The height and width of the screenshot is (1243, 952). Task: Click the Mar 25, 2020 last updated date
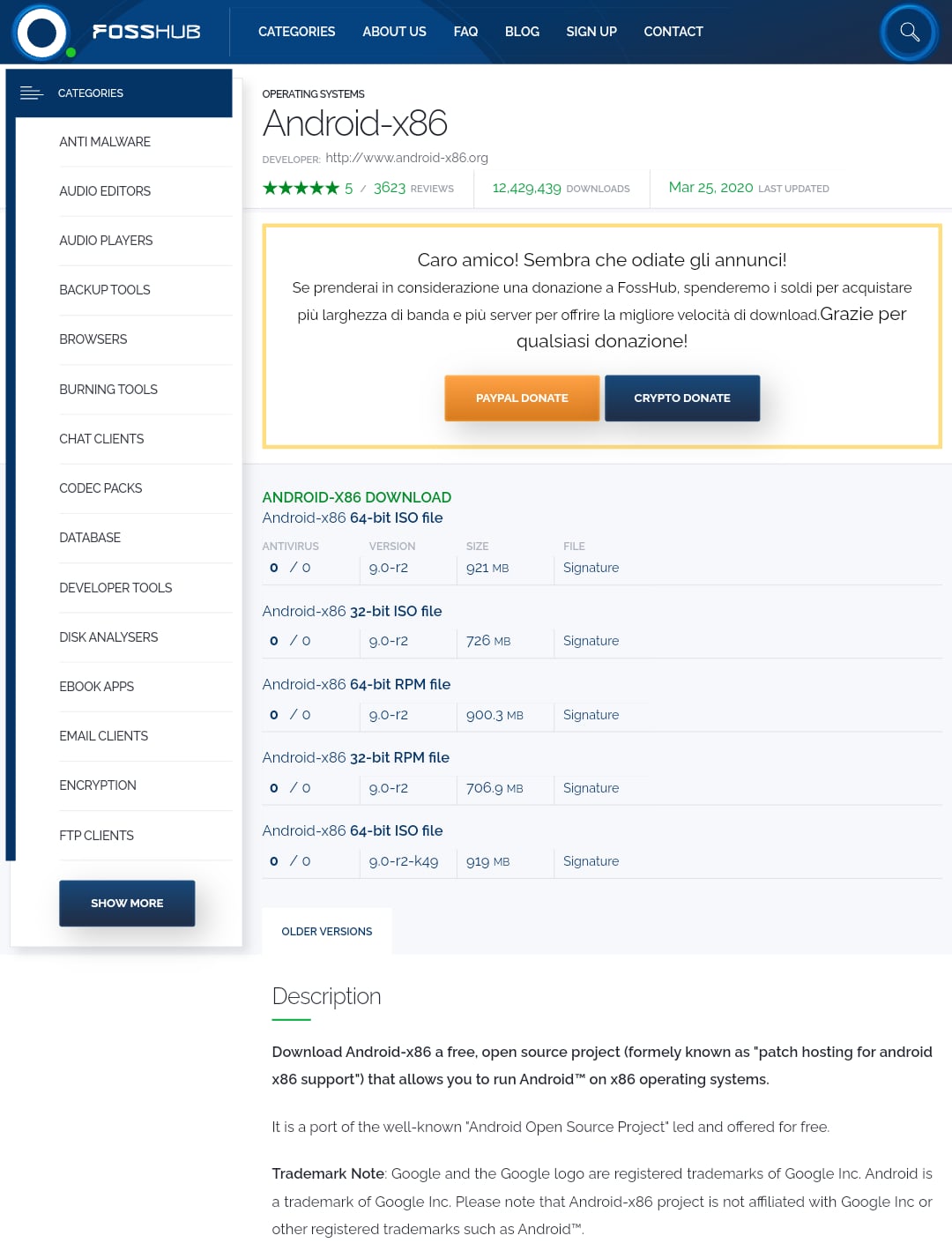(710, 187)
